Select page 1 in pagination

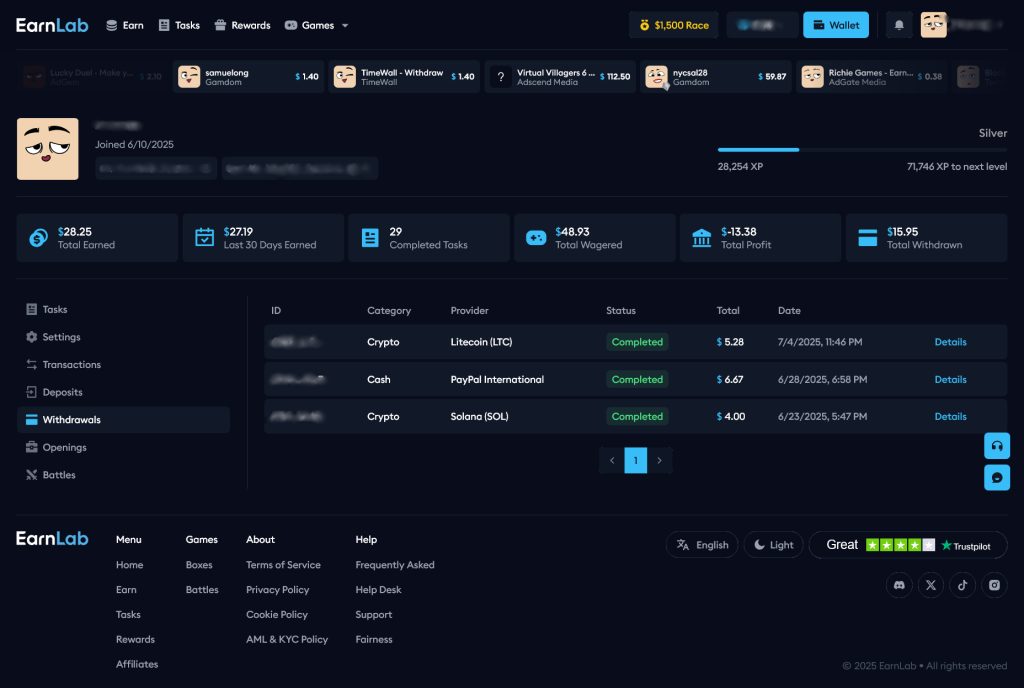[x=635, y=460]
